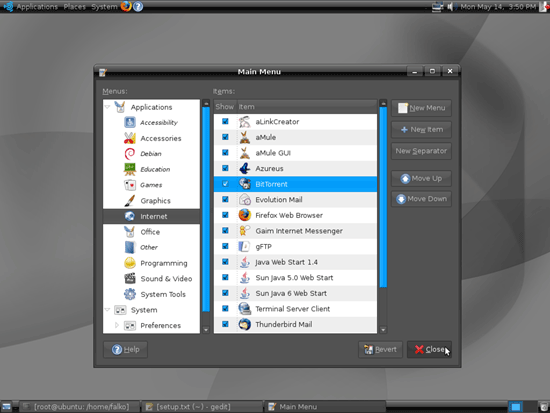Viewport: 550px width, 413px height.
Task: Uncheck Show for aLinkCreator
Action: 225,121
